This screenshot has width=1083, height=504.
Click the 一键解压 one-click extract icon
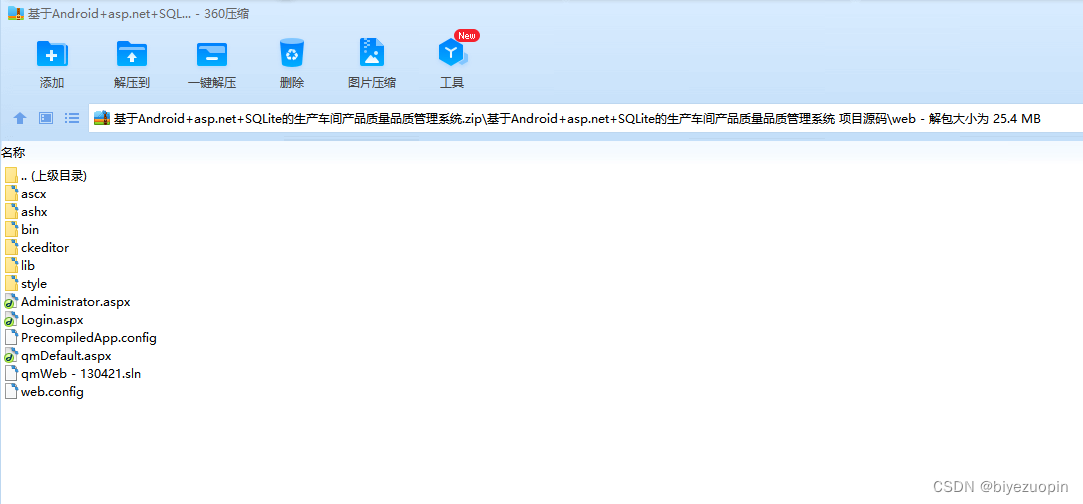coord(212,54)
